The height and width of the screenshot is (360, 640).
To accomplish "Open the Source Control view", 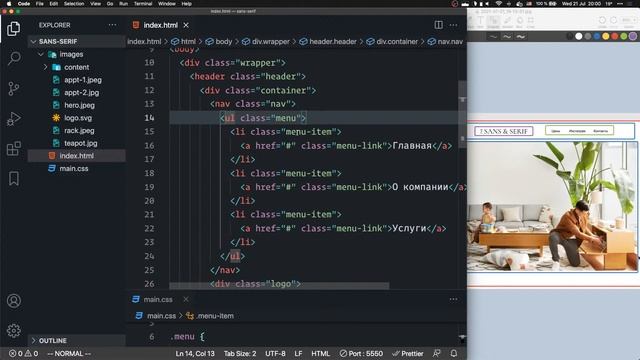I will (x=13, y=89).
